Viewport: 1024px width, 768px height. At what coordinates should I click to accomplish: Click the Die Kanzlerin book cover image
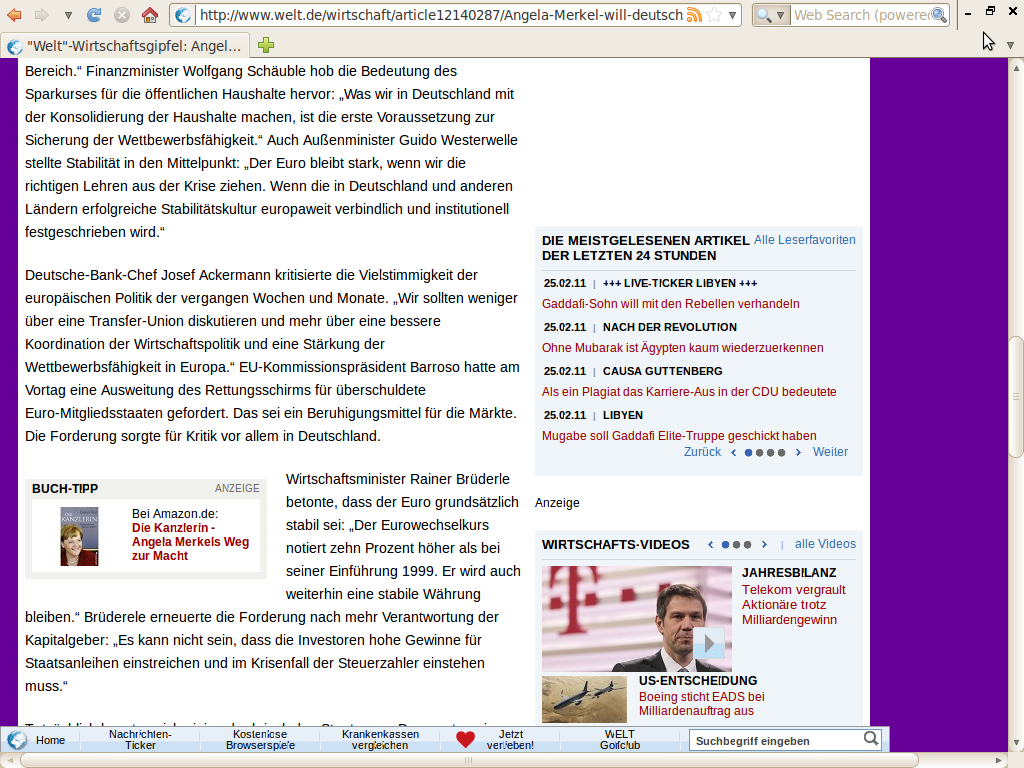80,536
